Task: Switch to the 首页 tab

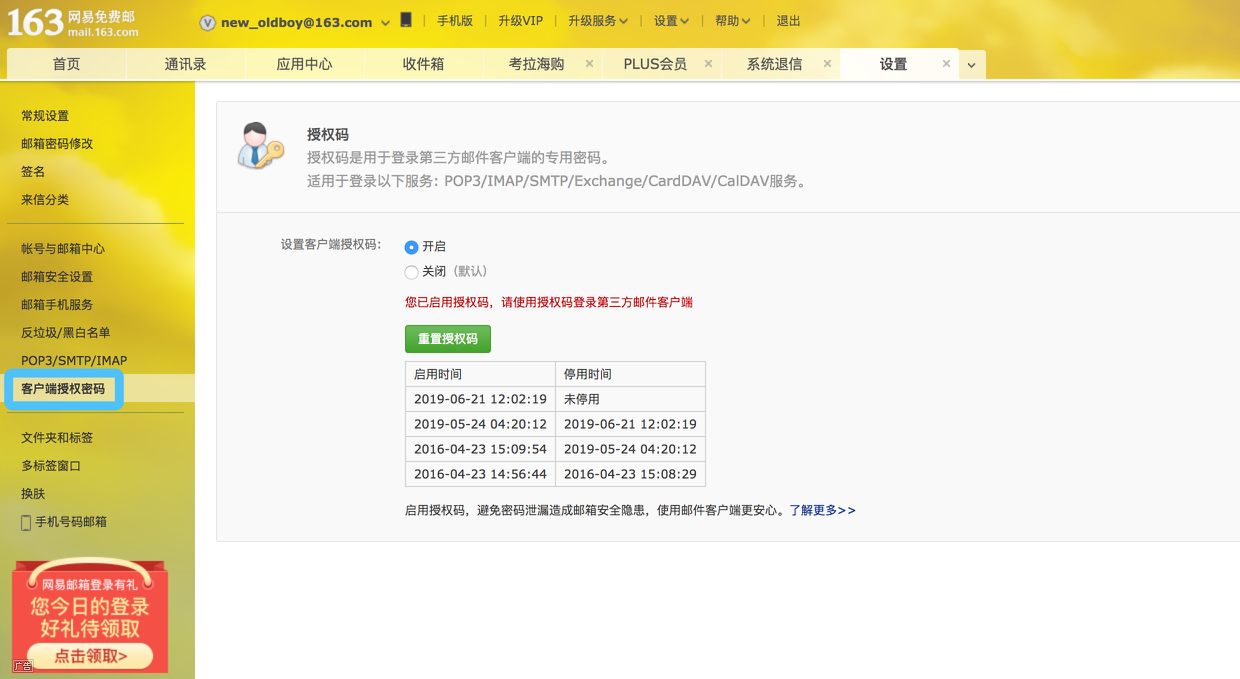Action: tap(65, 62)
